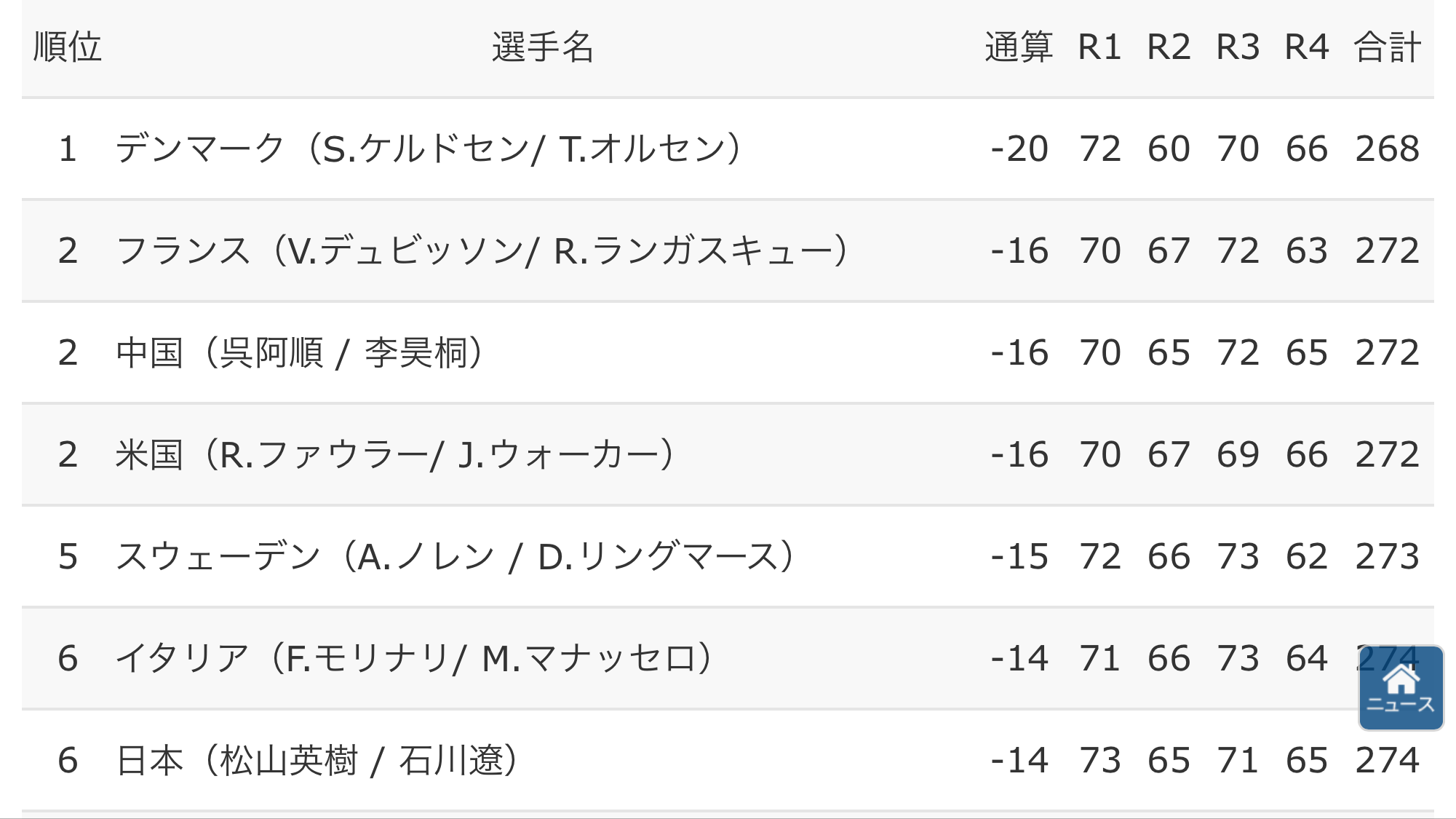Image resolution: width=1456 pixels, height=819 pixels.
Task: Open the 中国 team row
Action: pyautogui.click(x=728, y=352)
